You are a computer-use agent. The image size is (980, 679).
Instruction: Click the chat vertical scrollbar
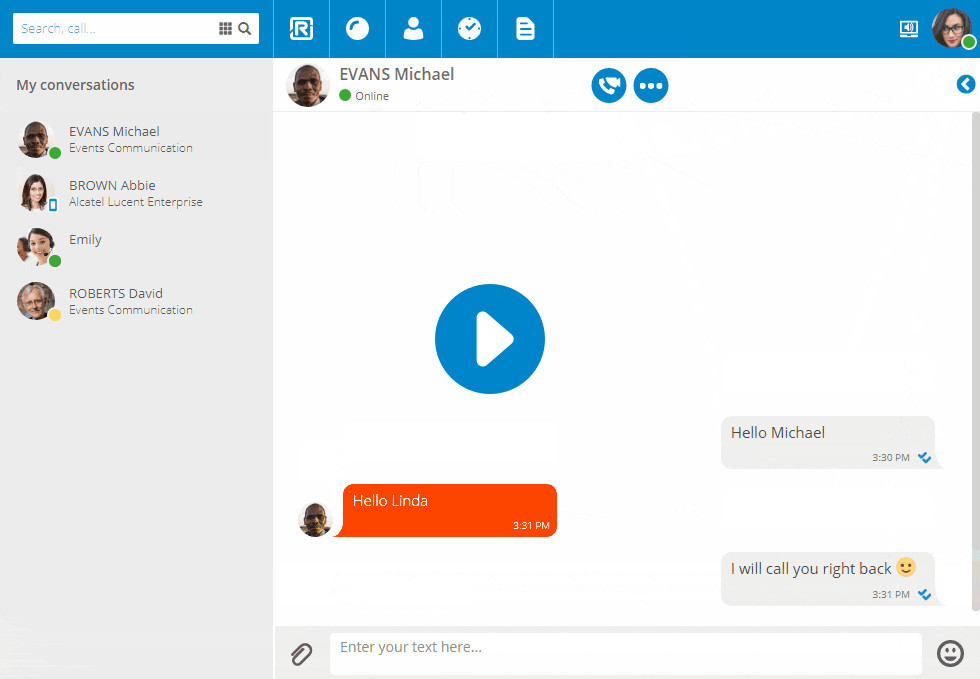tap(975, 361)
